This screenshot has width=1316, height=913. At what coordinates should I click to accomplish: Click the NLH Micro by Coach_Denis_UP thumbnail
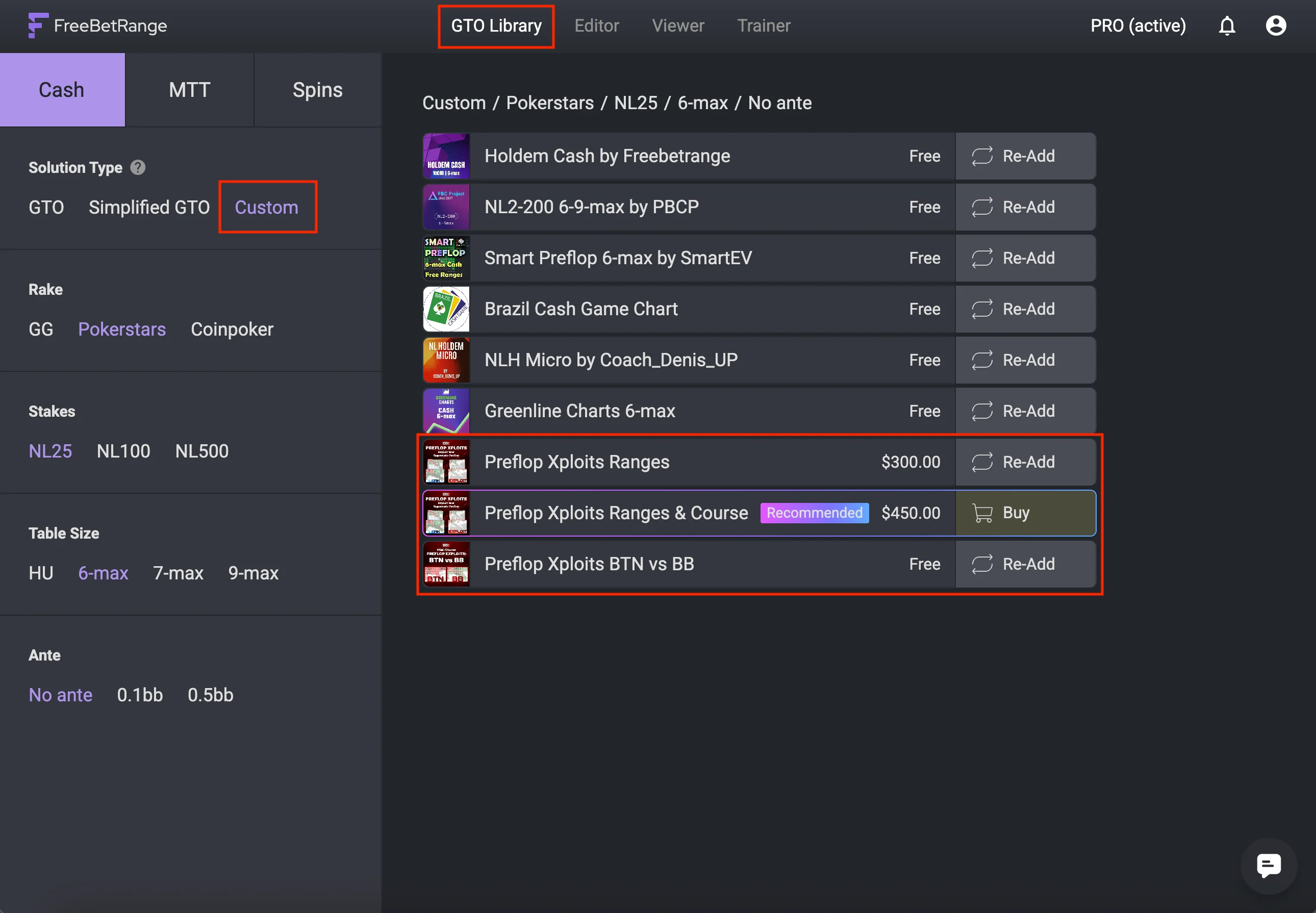click(x=446, y=360)
